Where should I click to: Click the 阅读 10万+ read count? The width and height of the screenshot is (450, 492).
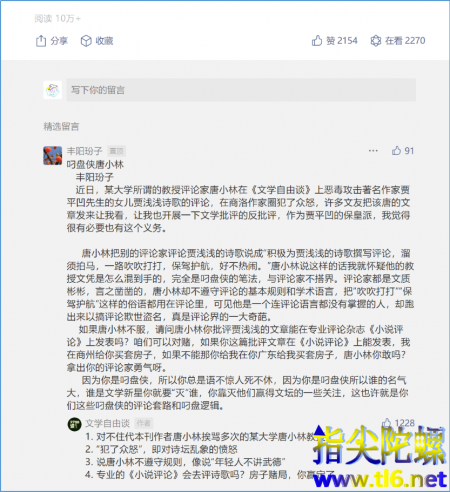pos(57,19)
